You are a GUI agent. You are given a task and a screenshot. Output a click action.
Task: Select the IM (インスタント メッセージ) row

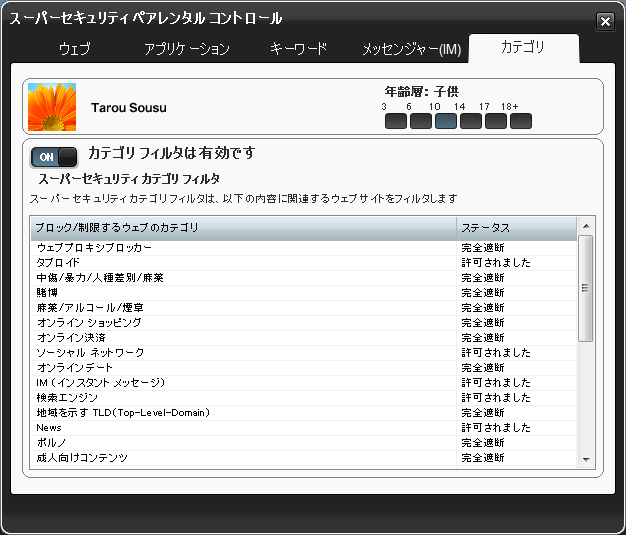pyautogui.click(x=304, y=382)
